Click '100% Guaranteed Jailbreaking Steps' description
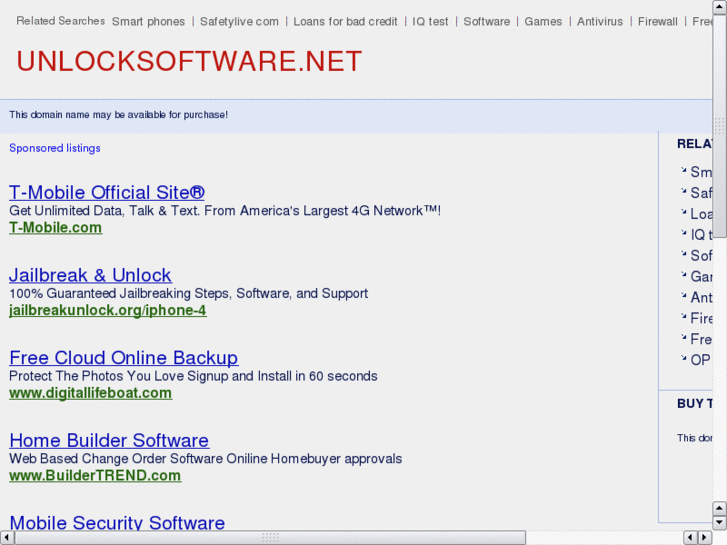This screenshot has width=727, height=545. [189, 294]
